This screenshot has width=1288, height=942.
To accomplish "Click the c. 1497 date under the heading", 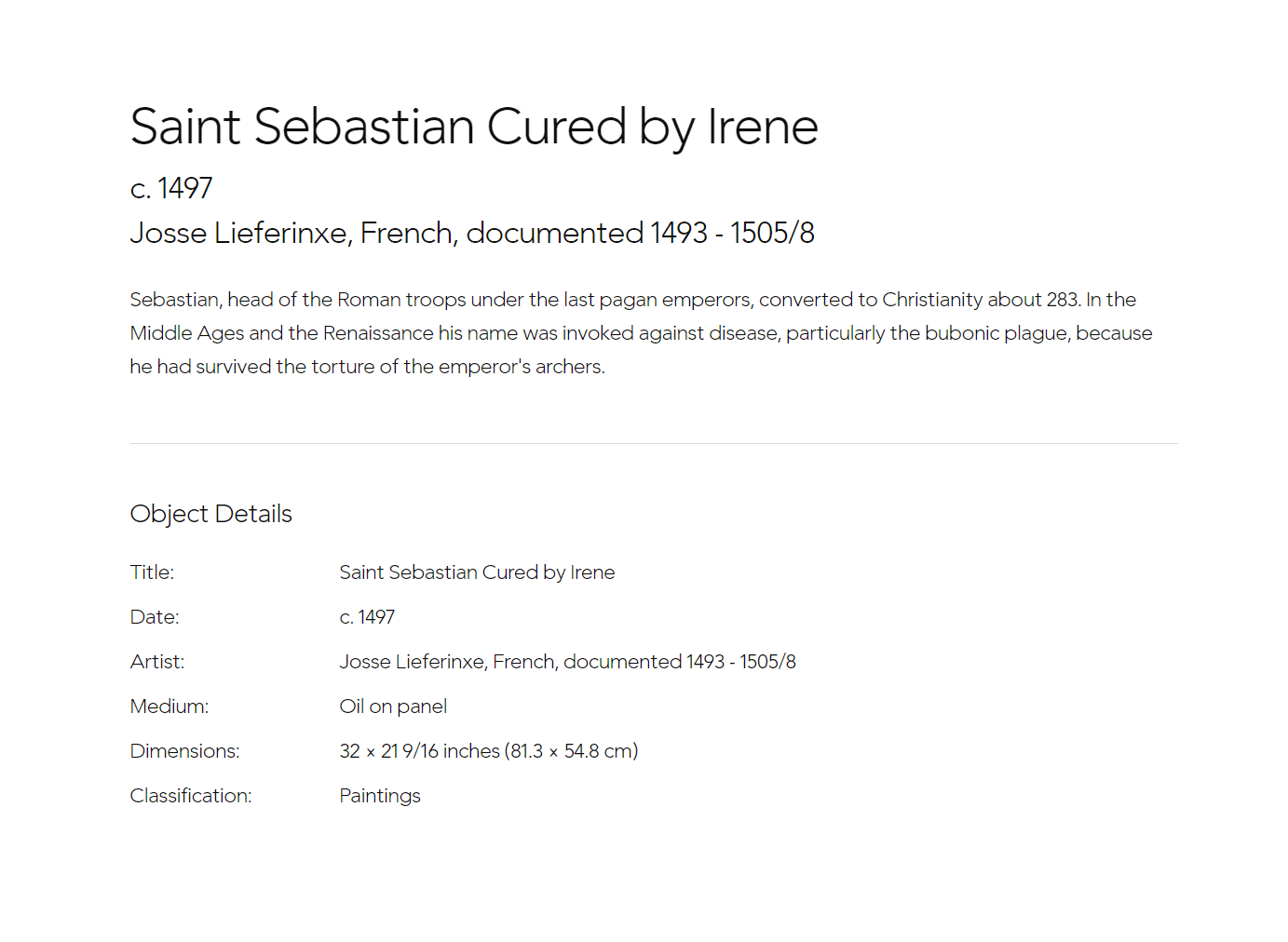I will click(x=171, y=188).
